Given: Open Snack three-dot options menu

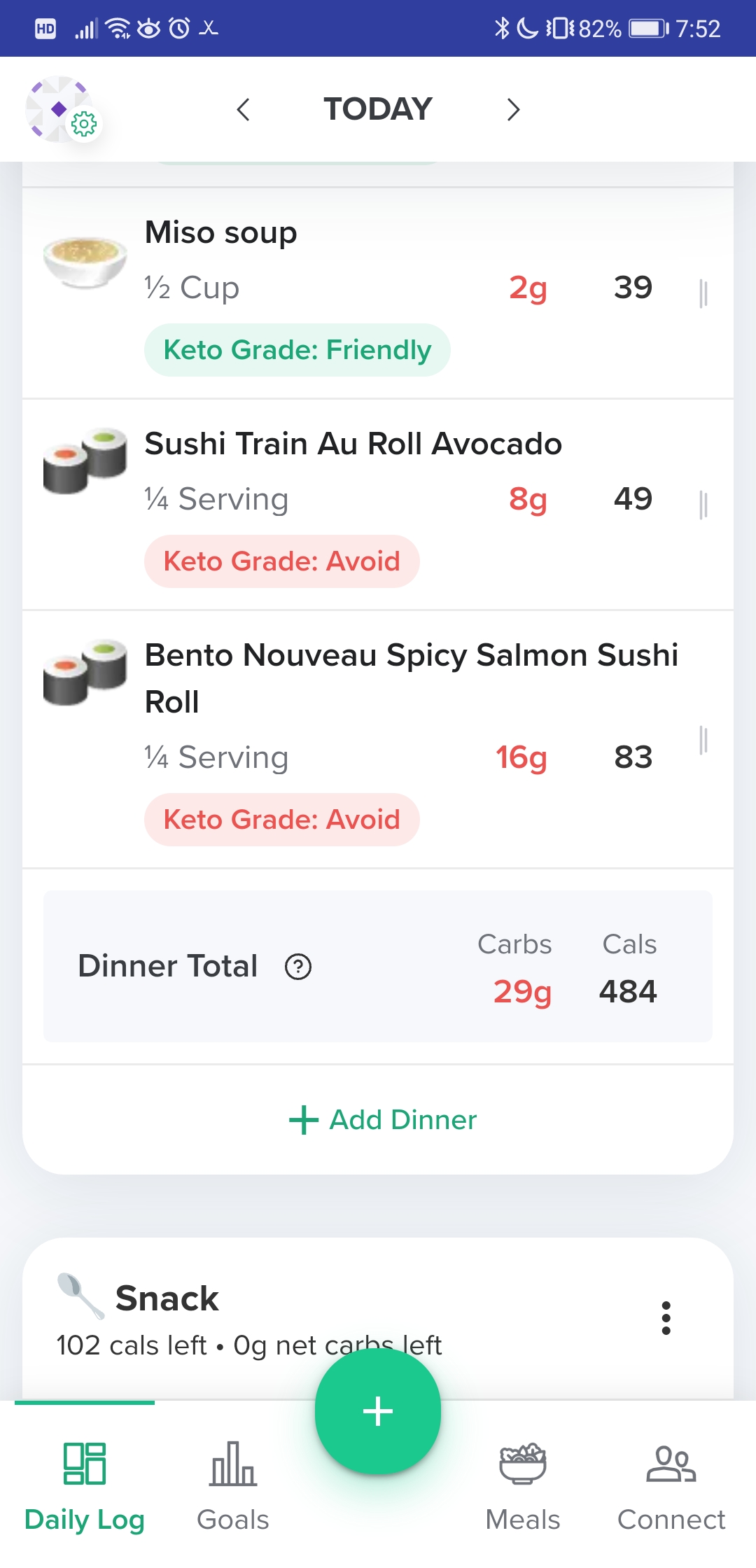Looking at the screenshot, I should [666, 1318].
